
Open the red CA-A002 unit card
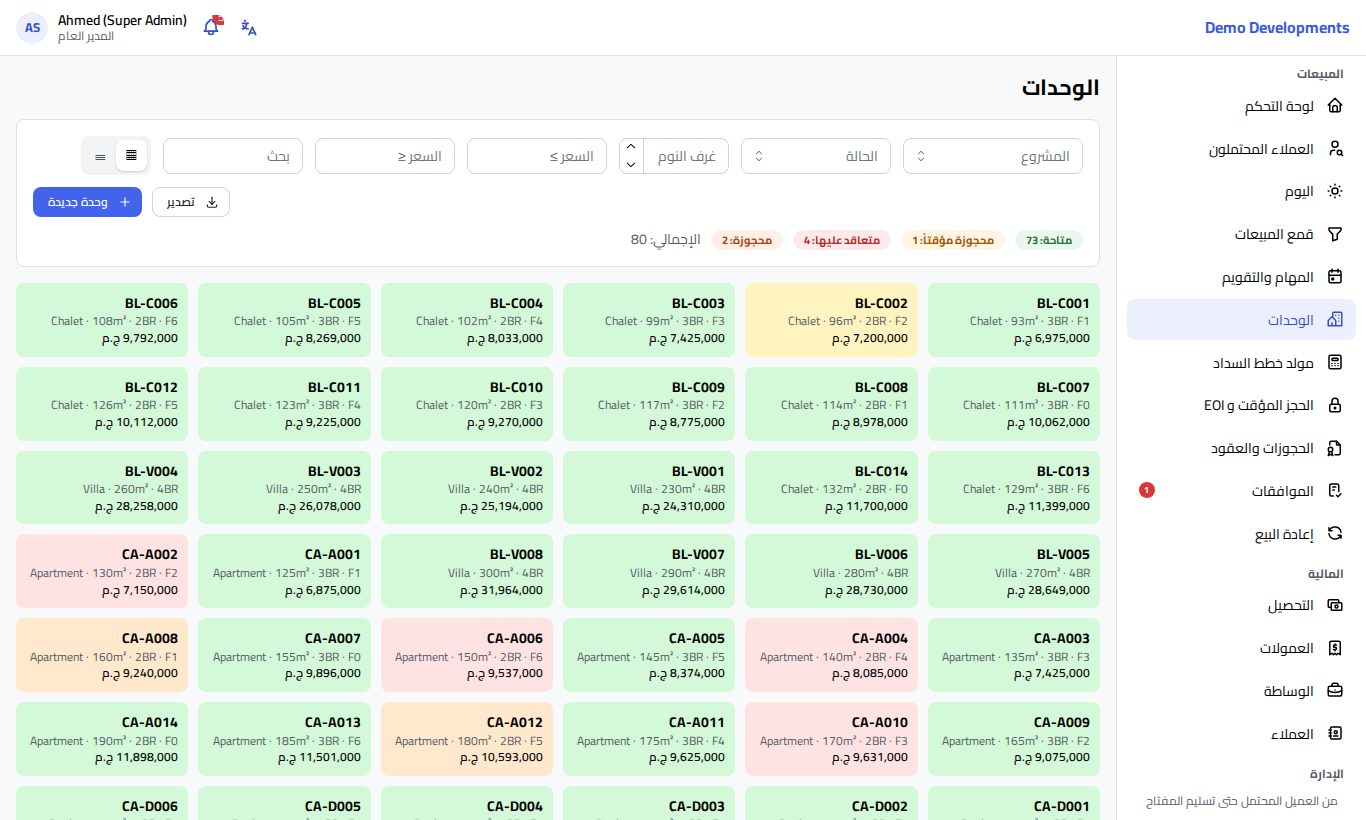pos(102,571)
